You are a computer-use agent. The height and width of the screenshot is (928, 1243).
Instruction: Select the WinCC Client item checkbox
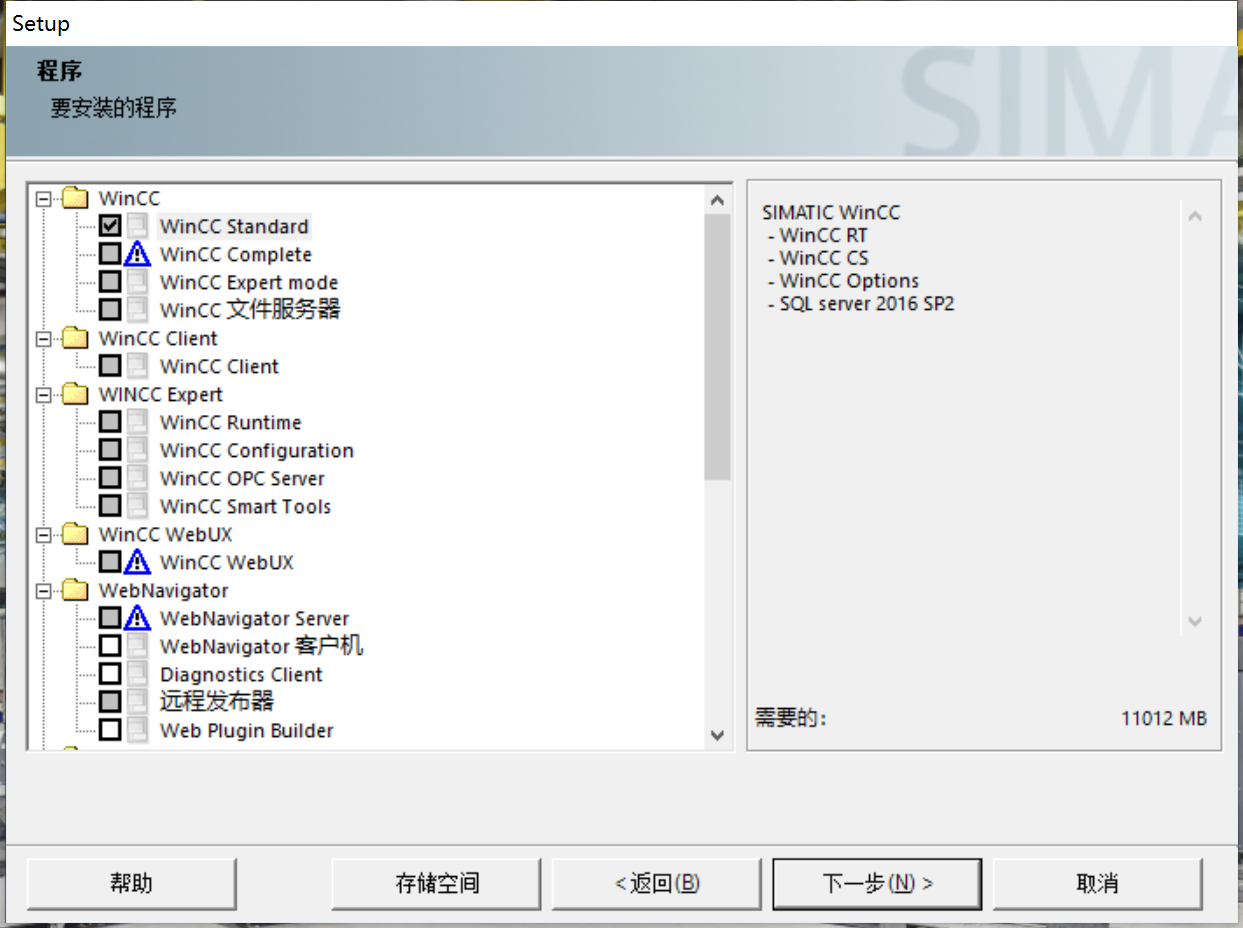tap(110, 366)
